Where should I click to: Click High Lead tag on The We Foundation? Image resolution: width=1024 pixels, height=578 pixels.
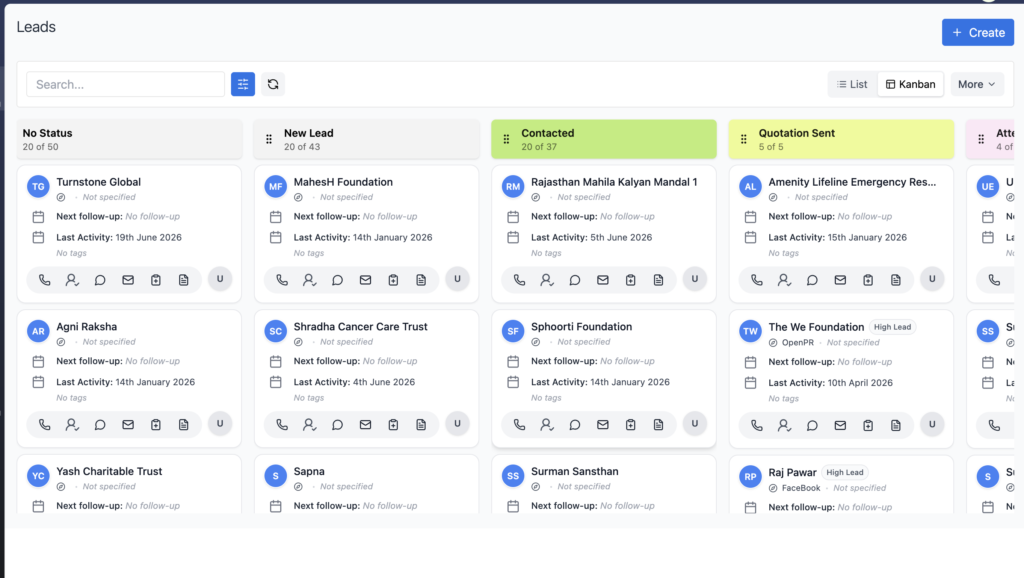pyautogui.click(x=892, y=327)
